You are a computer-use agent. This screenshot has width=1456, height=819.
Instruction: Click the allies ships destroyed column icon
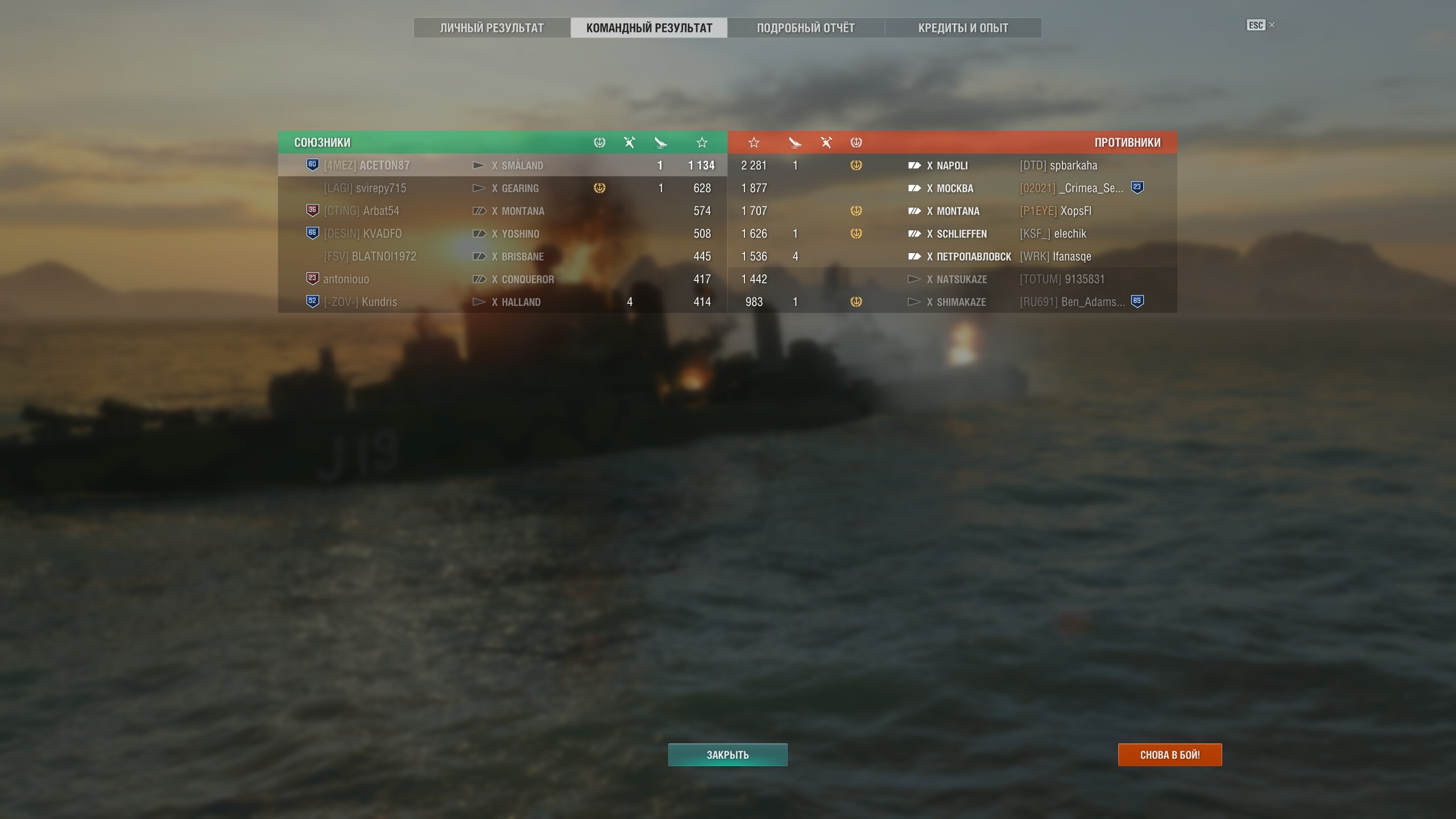tap(630, 142)
